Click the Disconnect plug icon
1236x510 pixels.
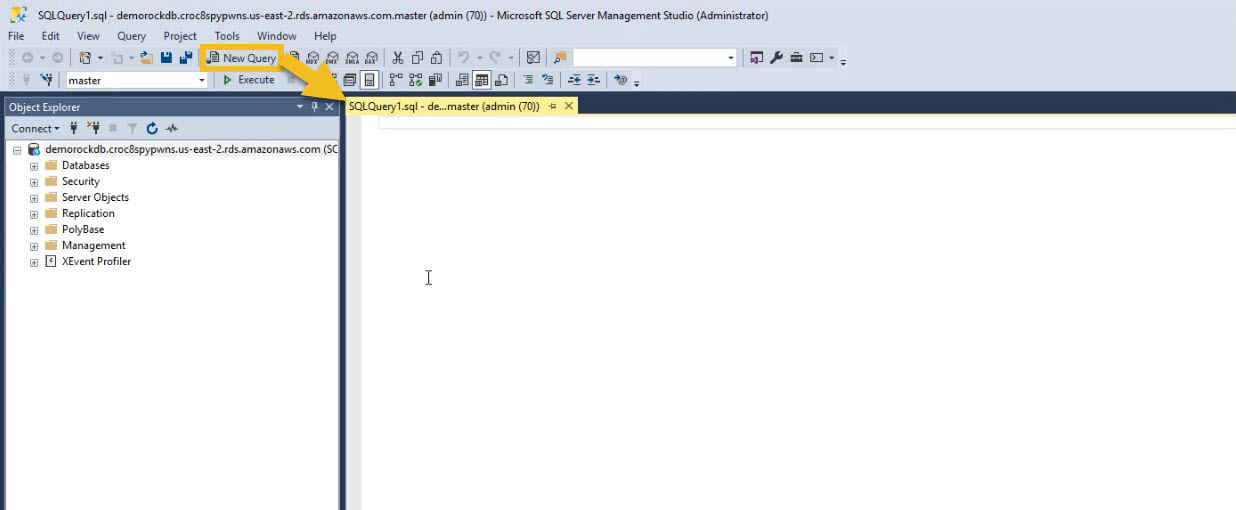[x=93, y=128]
